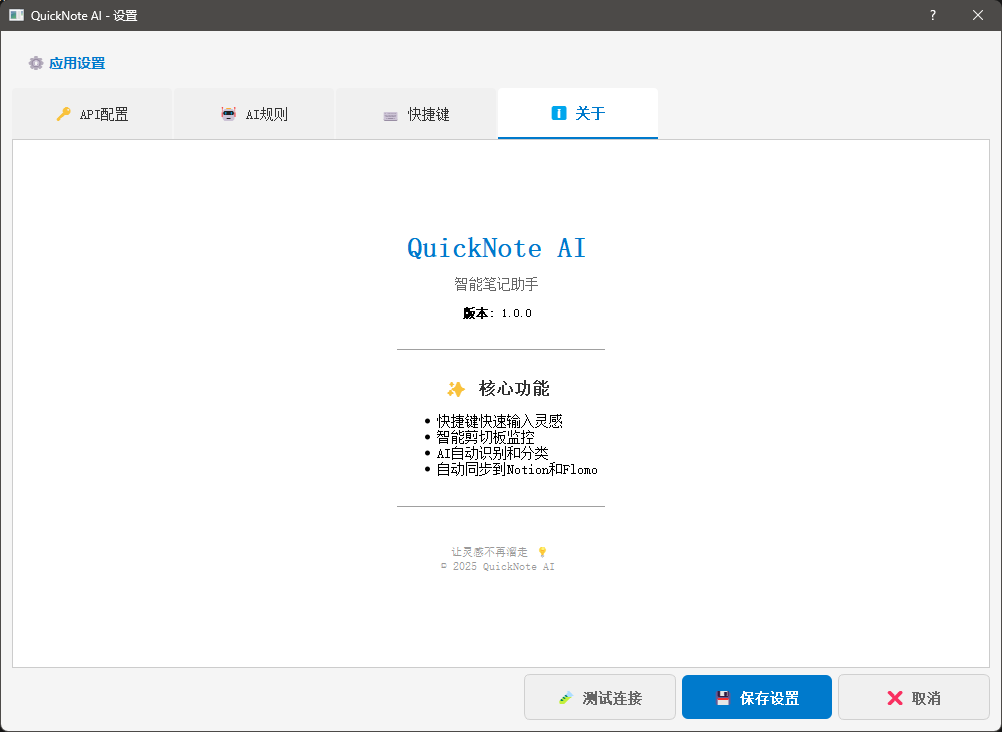Cancel the dialog with 取消 button

[x=912, y=698]
